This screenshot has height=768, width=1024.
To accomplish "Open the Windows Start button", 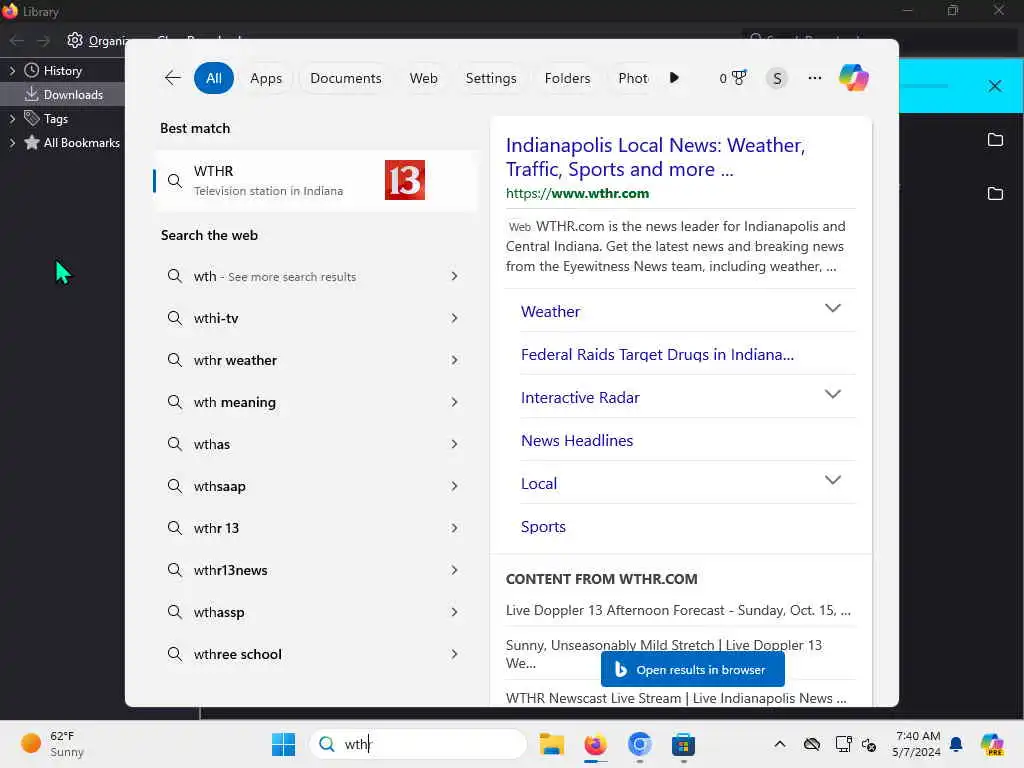I will click(283, 744).
